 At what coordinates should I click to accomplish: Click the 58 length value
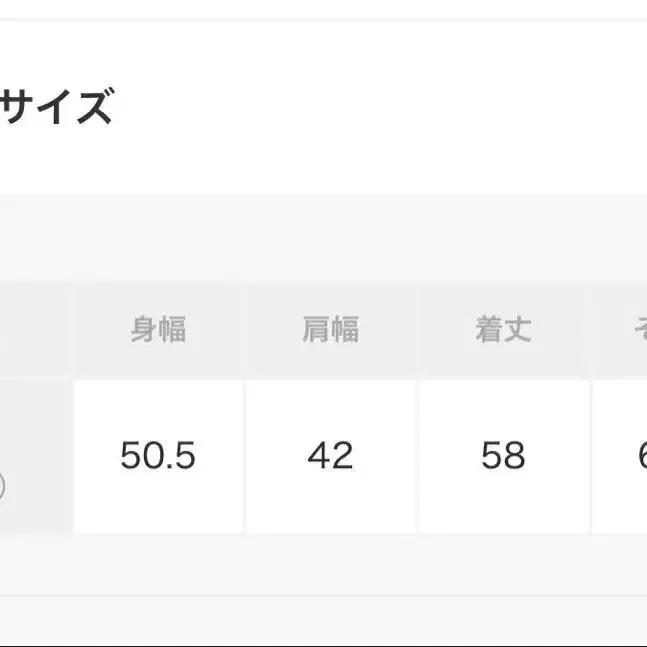[x=503, y=456]
